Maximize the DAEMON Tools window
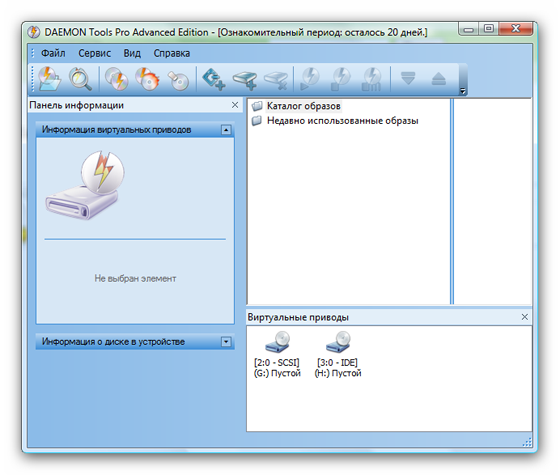The width and height of the screenshot is (560, 475). 489,29
